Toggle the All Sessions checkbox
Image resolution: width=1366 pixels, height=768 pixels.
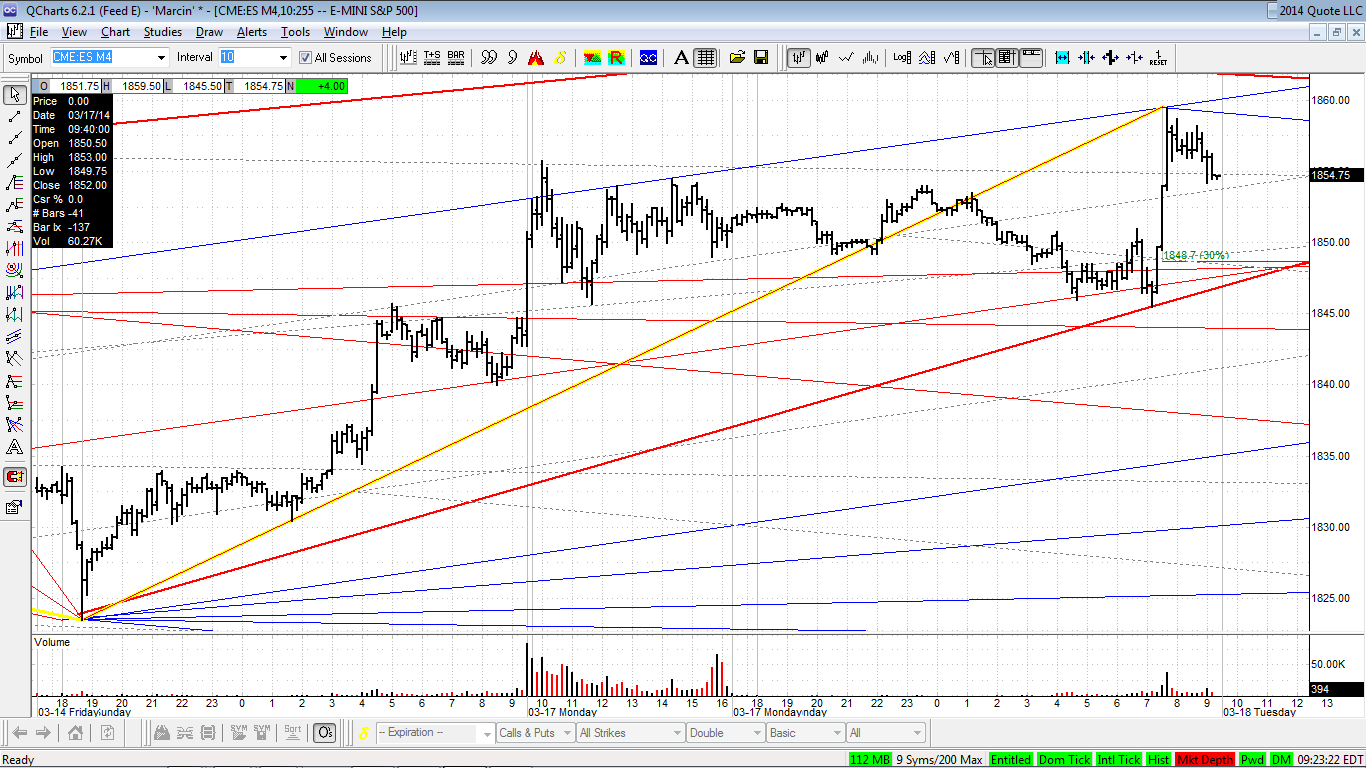(306, 58)
